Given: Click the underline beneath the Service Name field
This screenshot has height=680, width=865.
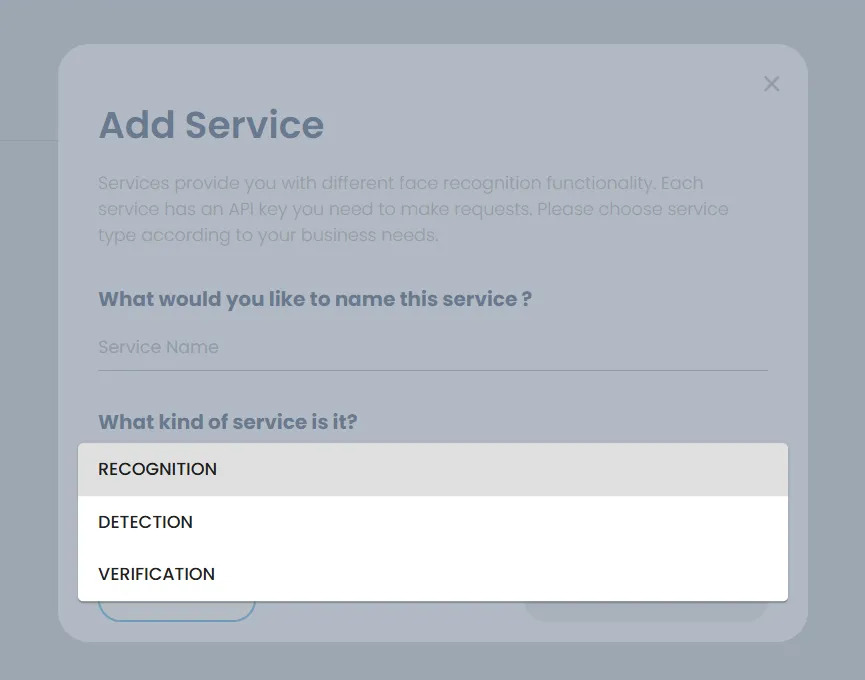Looking at the screenshot, I should click(x=432, y=371).
